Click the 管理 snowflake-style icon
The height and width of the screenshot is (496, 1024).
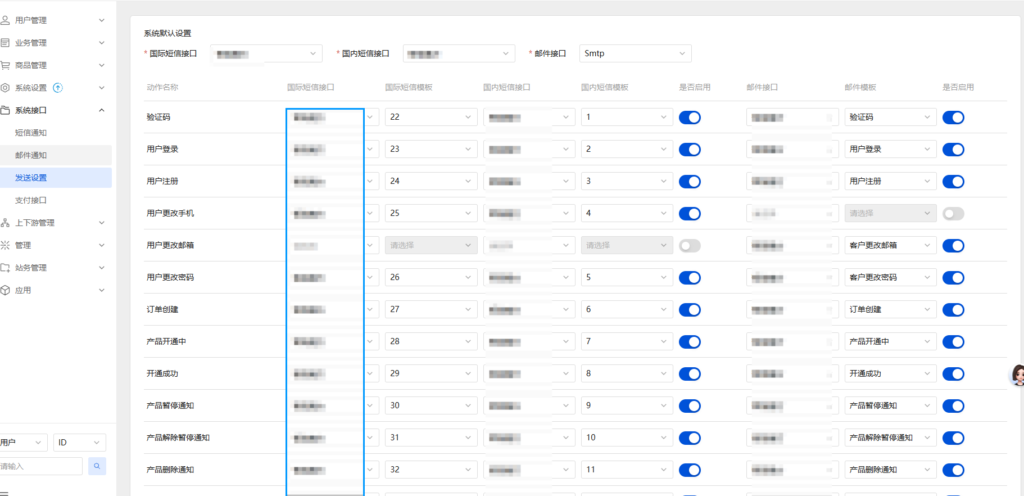coord(5,245)
